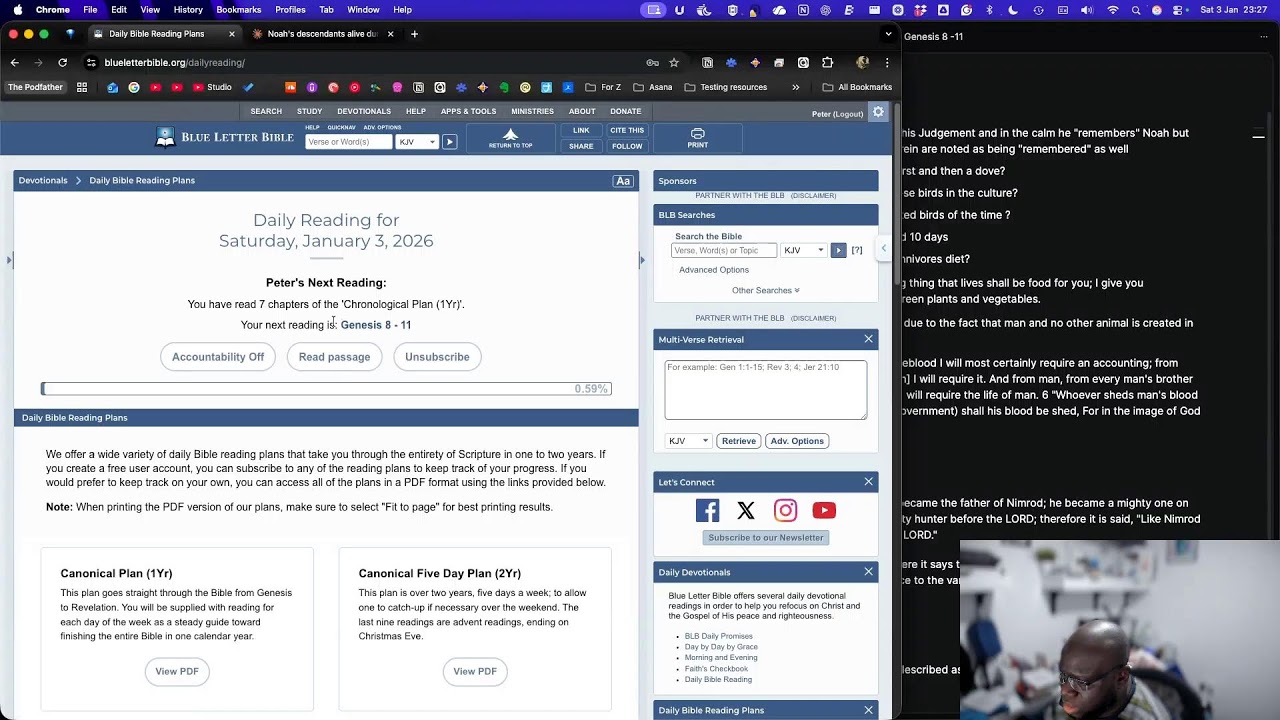The height and width of the screenshot is (720, 1280).
Task: Click the Aa text size icon
Action: click(x=623, y=181)
